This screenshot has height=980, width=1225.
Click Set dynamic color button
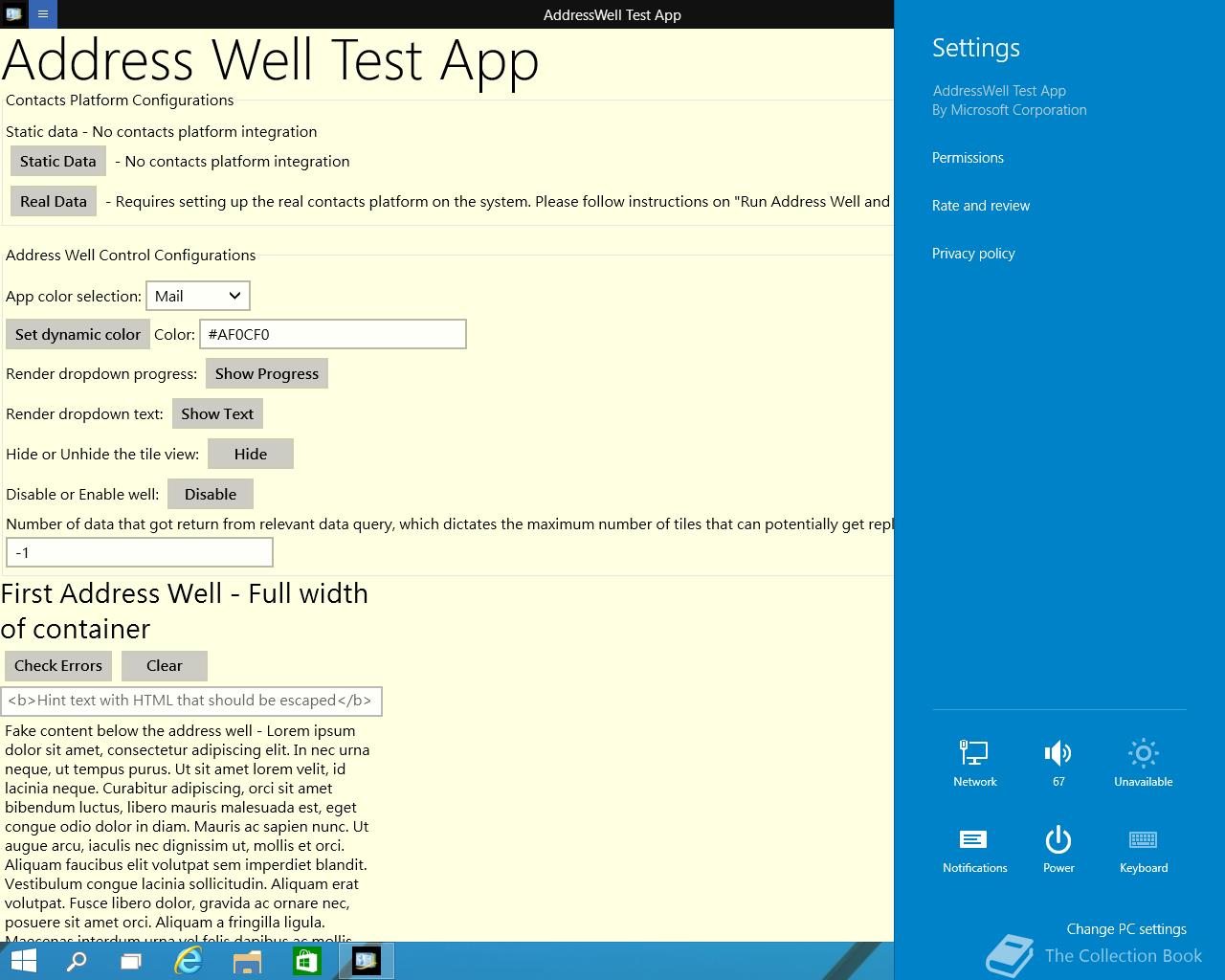point(78,334)
